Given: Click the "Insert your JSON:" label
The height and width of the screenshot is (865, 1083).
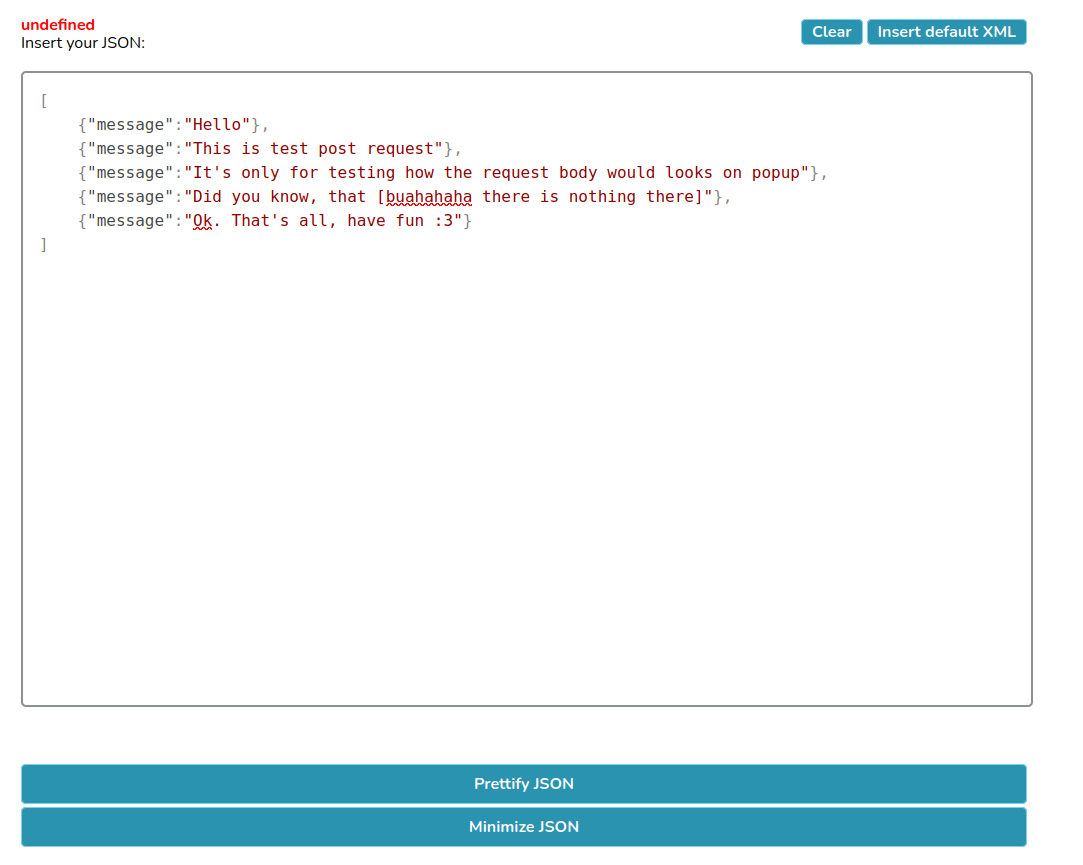Looking at the screenshot, I should [x=83, y=43].
